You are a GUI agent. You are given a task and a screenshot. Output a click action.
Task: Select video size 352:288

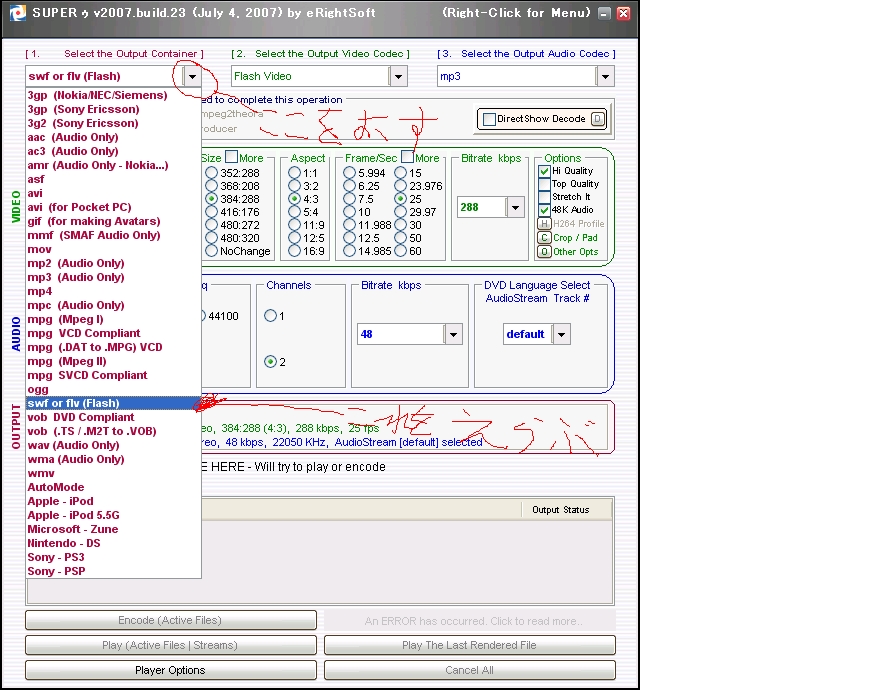tap(211, 173)
